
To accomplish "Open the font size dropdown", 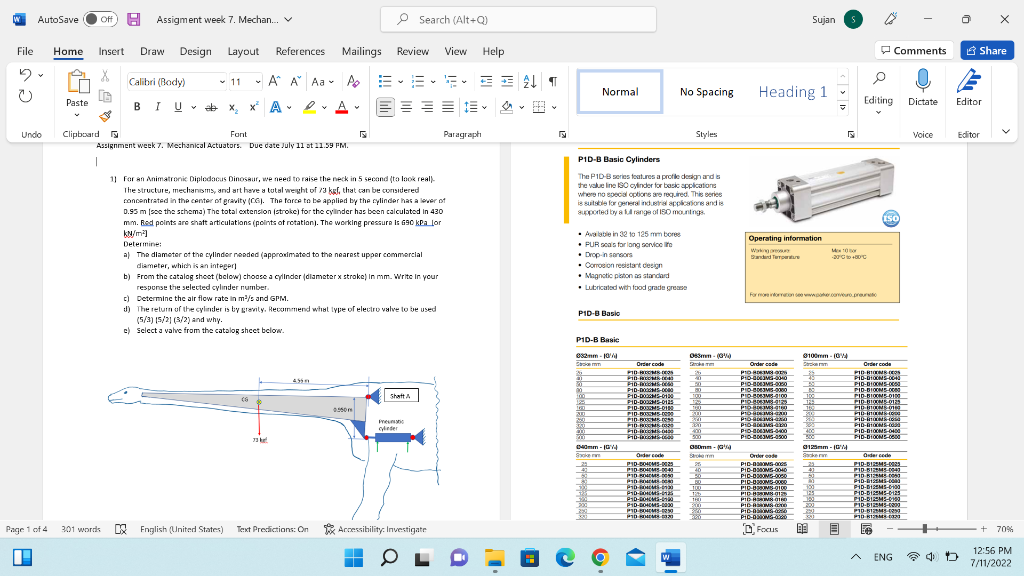I will [x=258, y=82].
